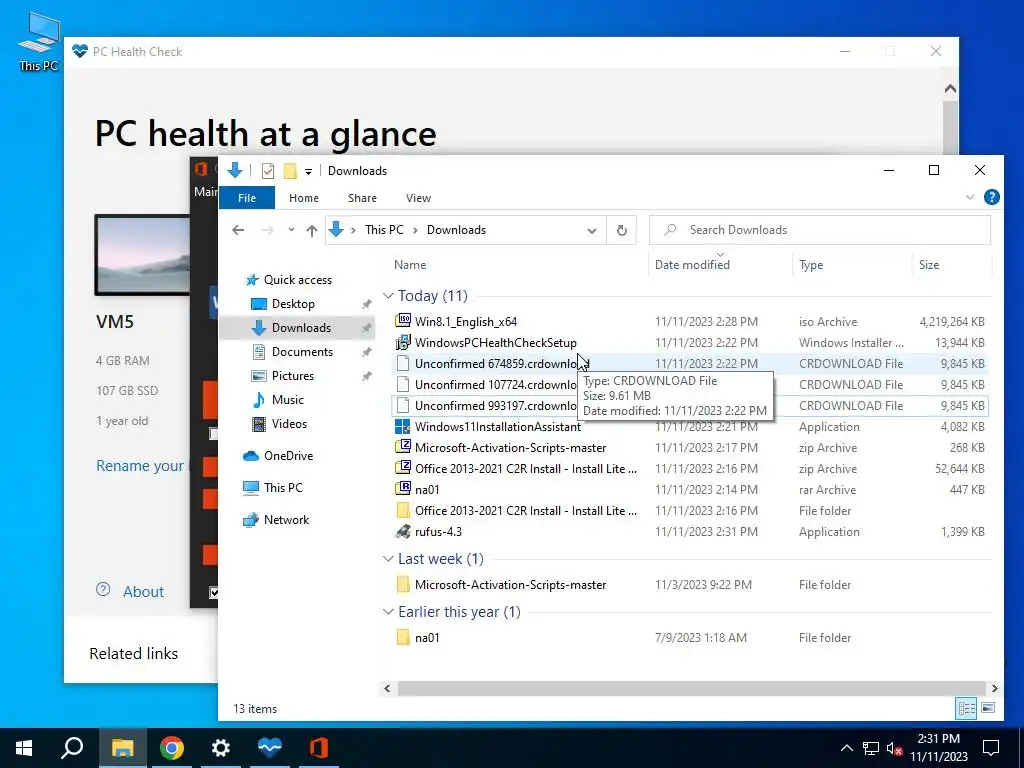Open the Win8.1_English_x64 iso file icon
1024x768 pixels.
[403, 321]
